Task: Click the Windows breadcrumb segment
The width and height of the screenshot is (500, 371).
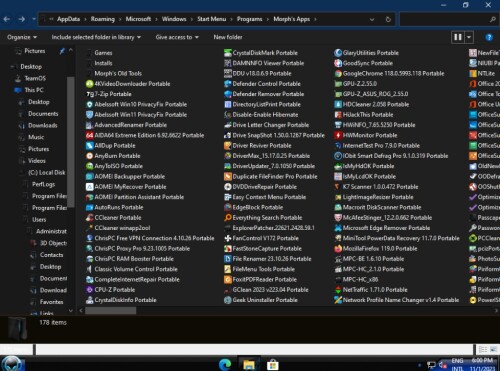Action: tap(174, 19)
